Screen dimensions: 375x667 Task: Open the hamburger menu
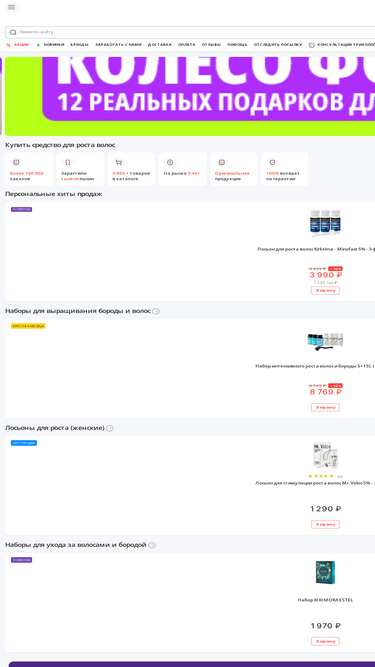11,7
